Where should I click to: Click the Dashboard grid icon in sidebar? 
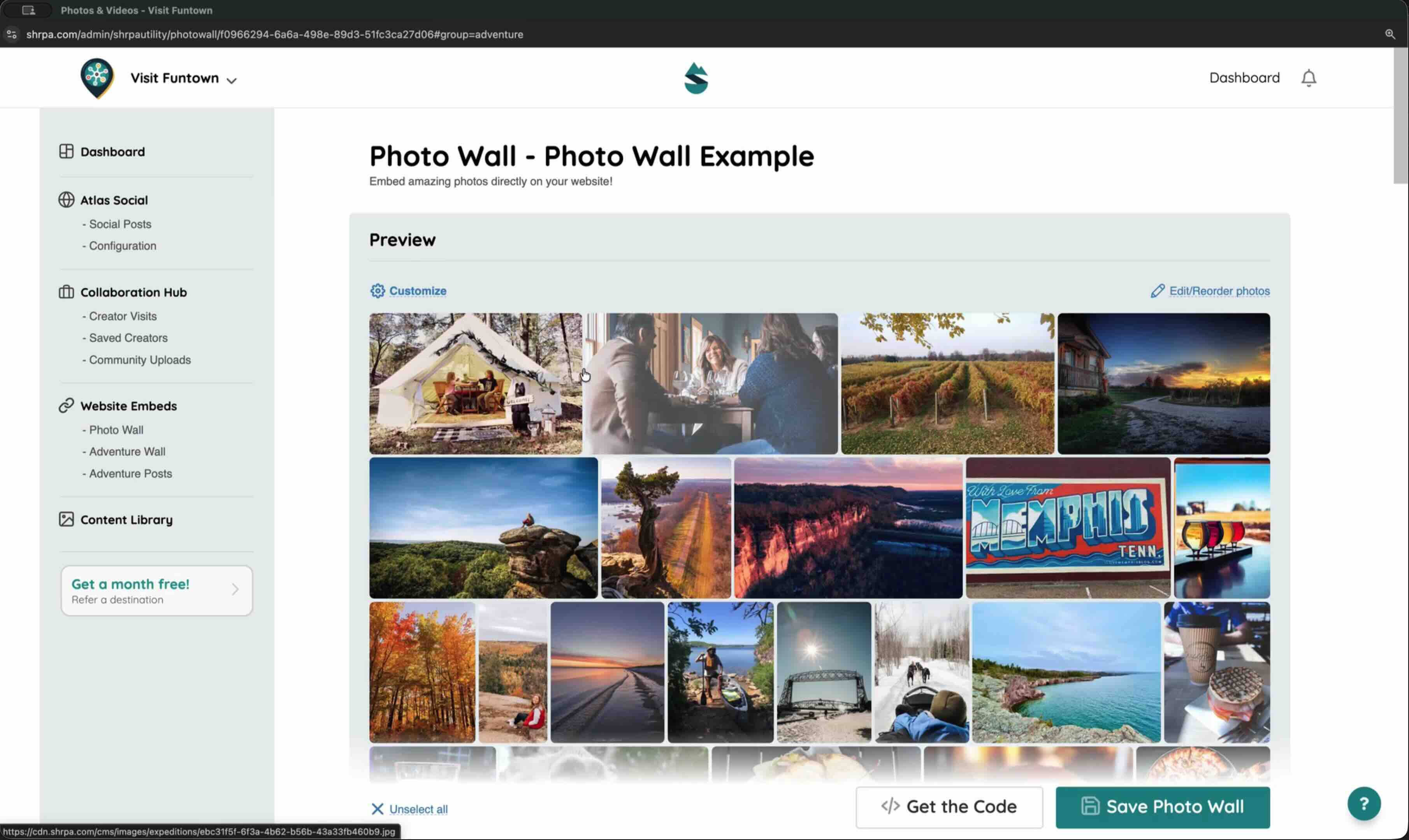click(x=66, y=151)
